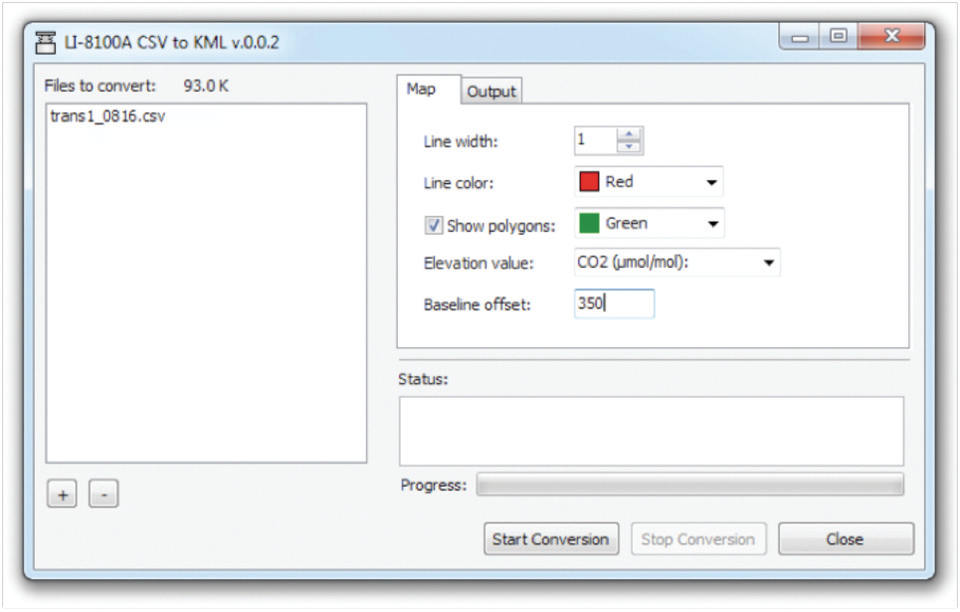Maximize the converter window

click(839, 36)
